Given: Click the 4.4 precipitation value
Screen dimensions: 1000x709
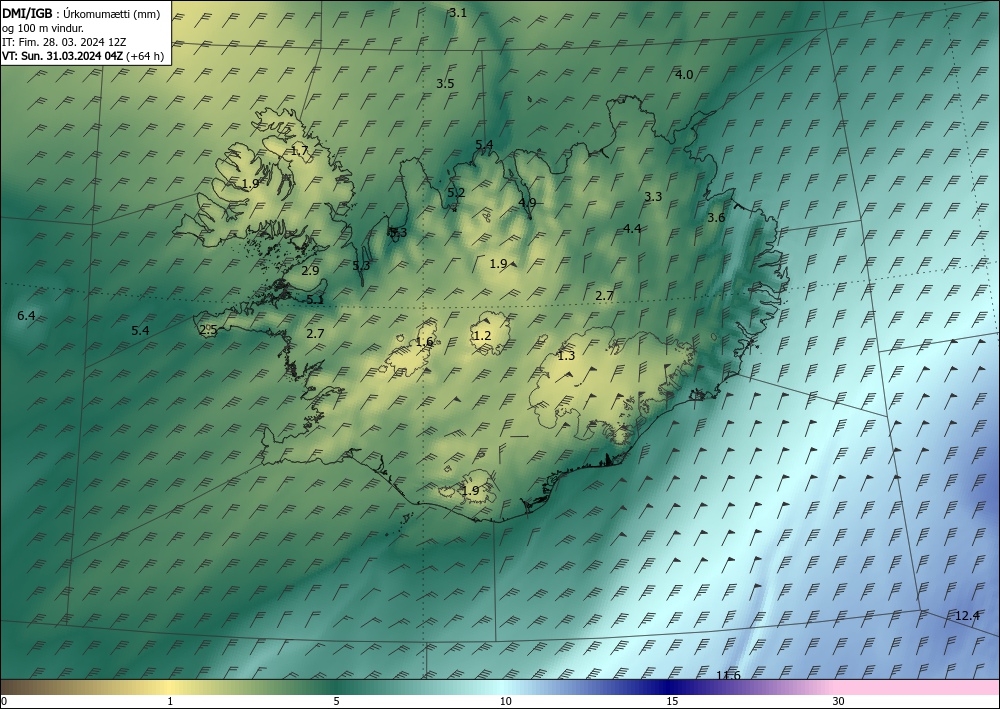Looking at the screenshot, I should click(x=632, y=228).
